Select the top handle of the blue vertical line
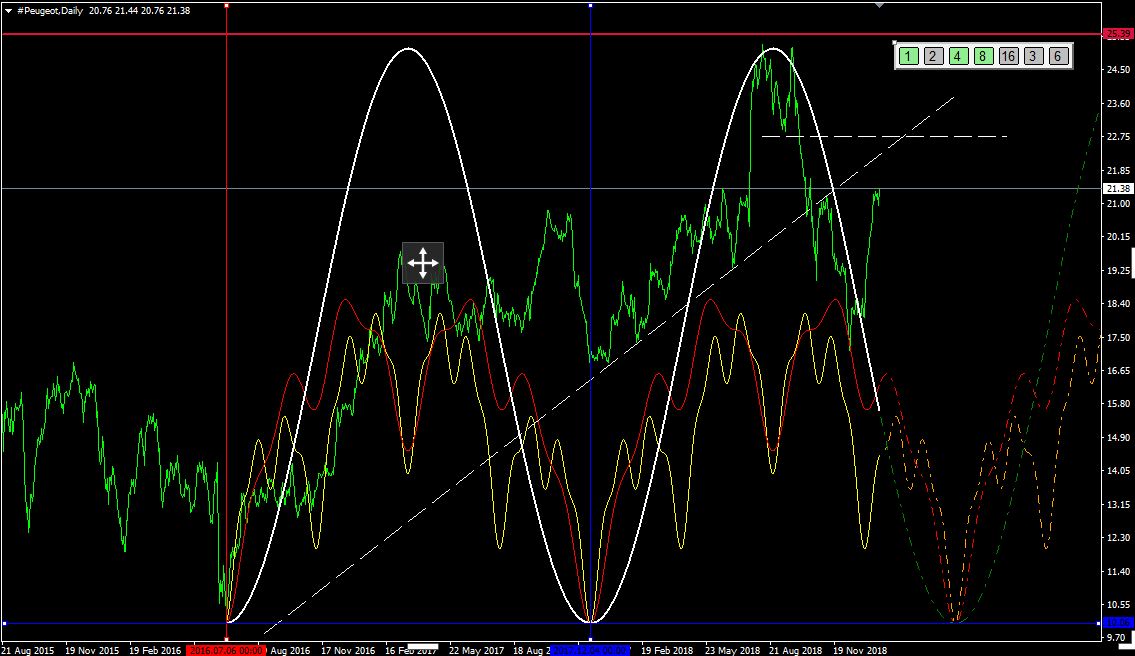Image resolution: width=1135 pixels, height=656 pixels. [x=591, y=5]
